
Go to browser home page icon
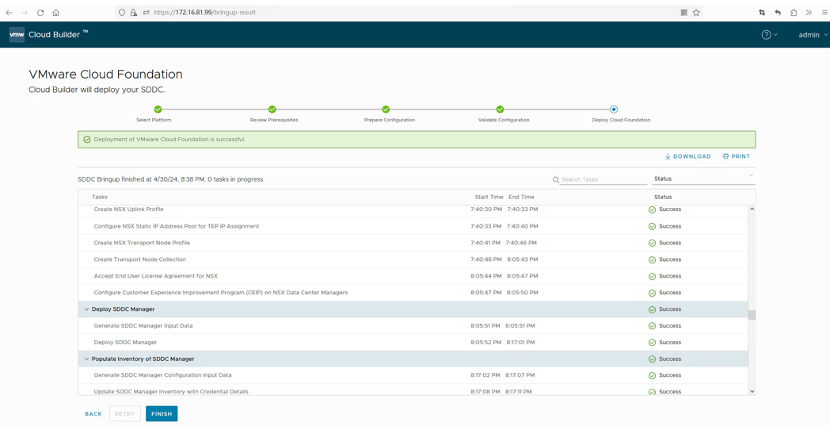(56, 12)
